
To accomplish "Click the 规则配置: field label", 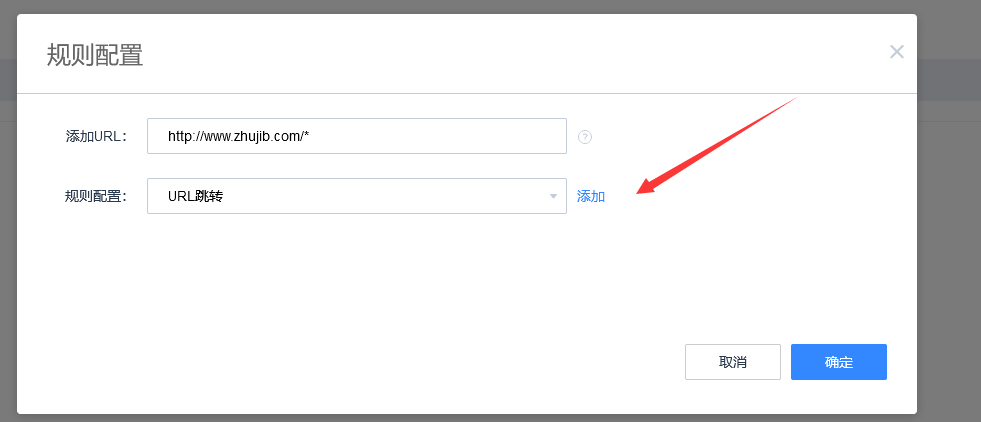I will [96, 196].
